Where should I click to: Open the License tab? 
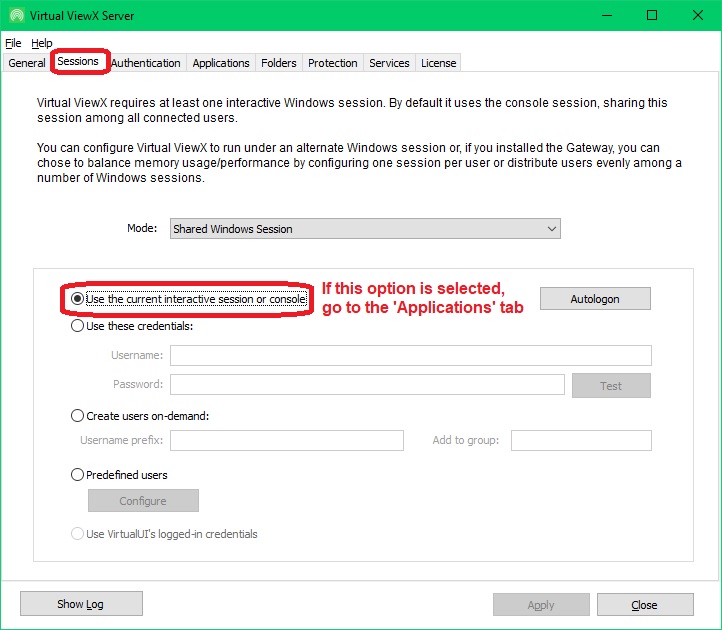click(438, 63)
